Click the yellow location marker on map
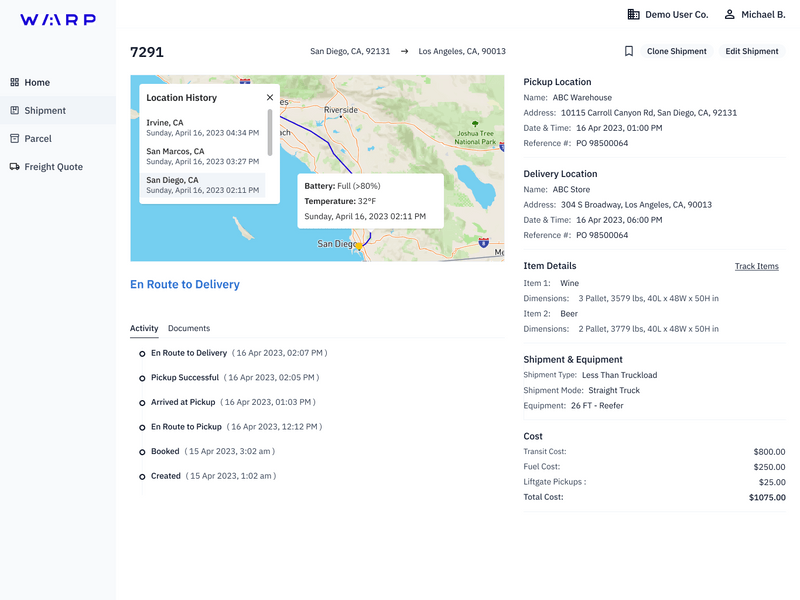Screen dimensions: 800x600 click(359, 245)
